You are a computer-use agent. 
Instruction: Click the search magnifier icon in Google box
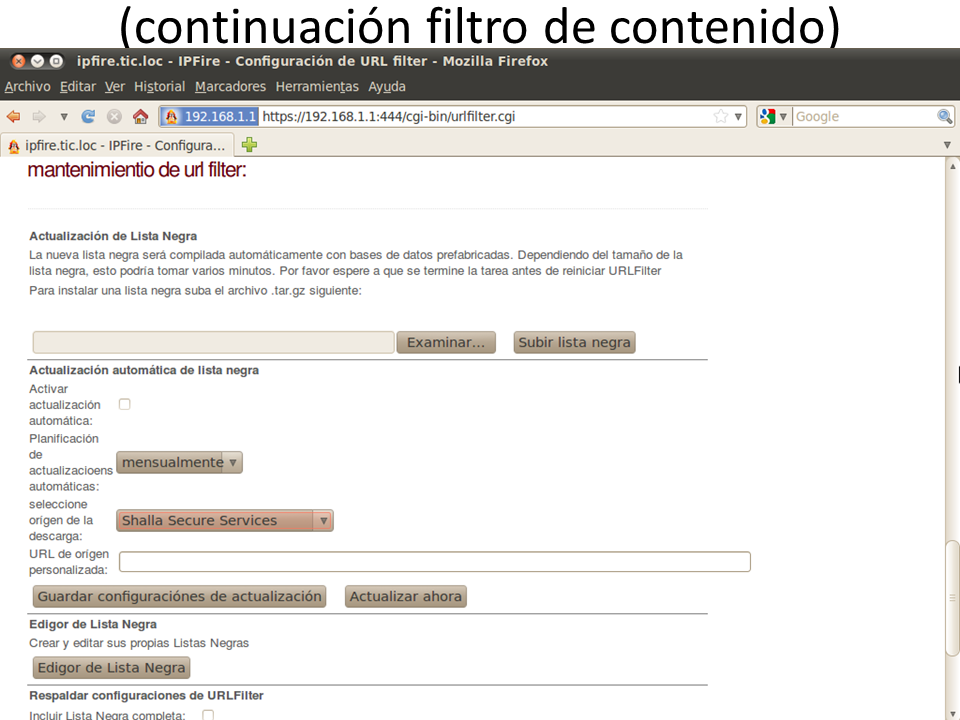(x=944, y=116)
